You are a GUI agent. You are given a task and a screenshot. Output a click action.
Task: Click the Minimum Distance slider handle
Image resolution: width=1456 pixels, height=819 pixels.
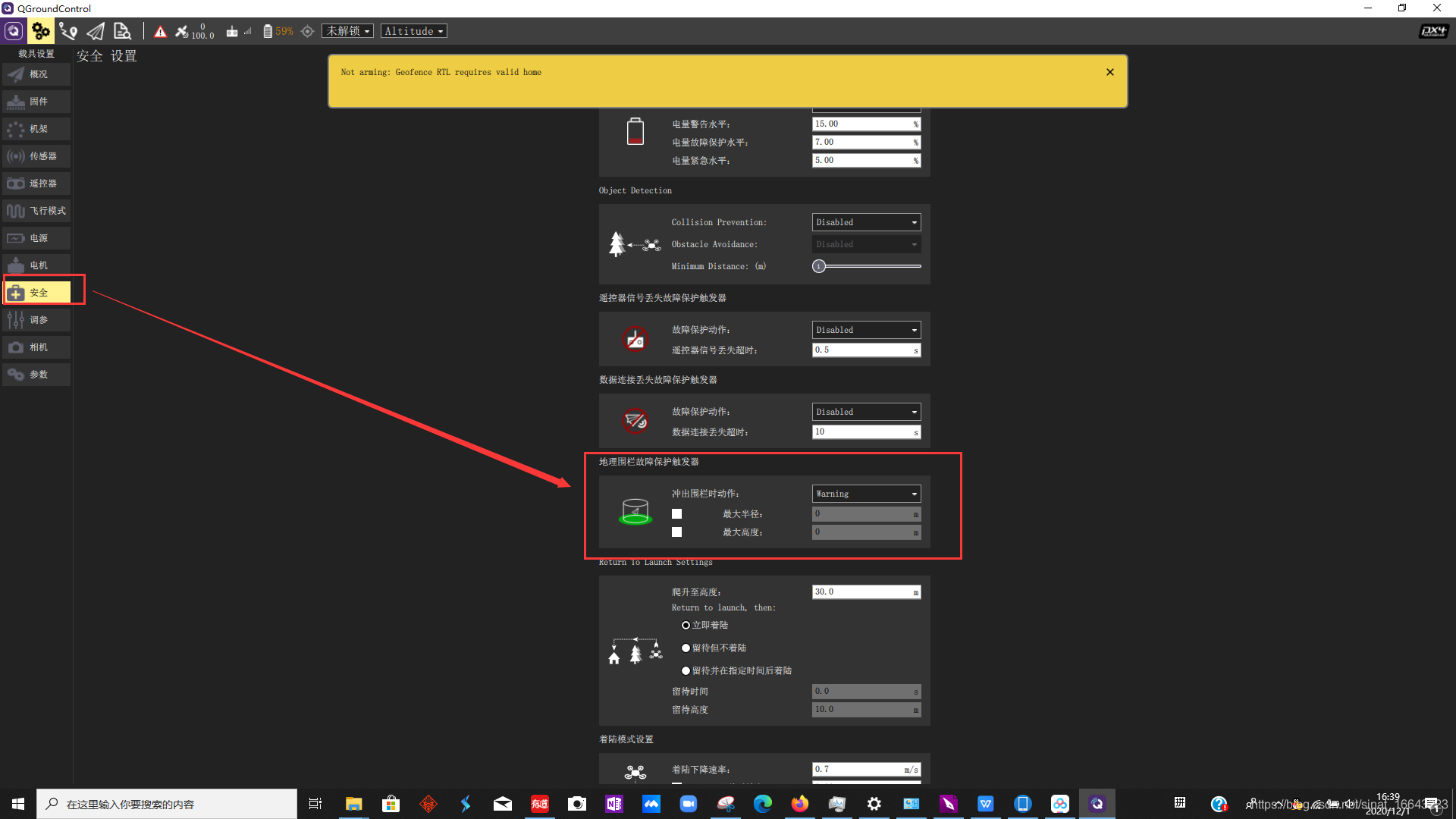pyautogui.click(x=819, y=266)
